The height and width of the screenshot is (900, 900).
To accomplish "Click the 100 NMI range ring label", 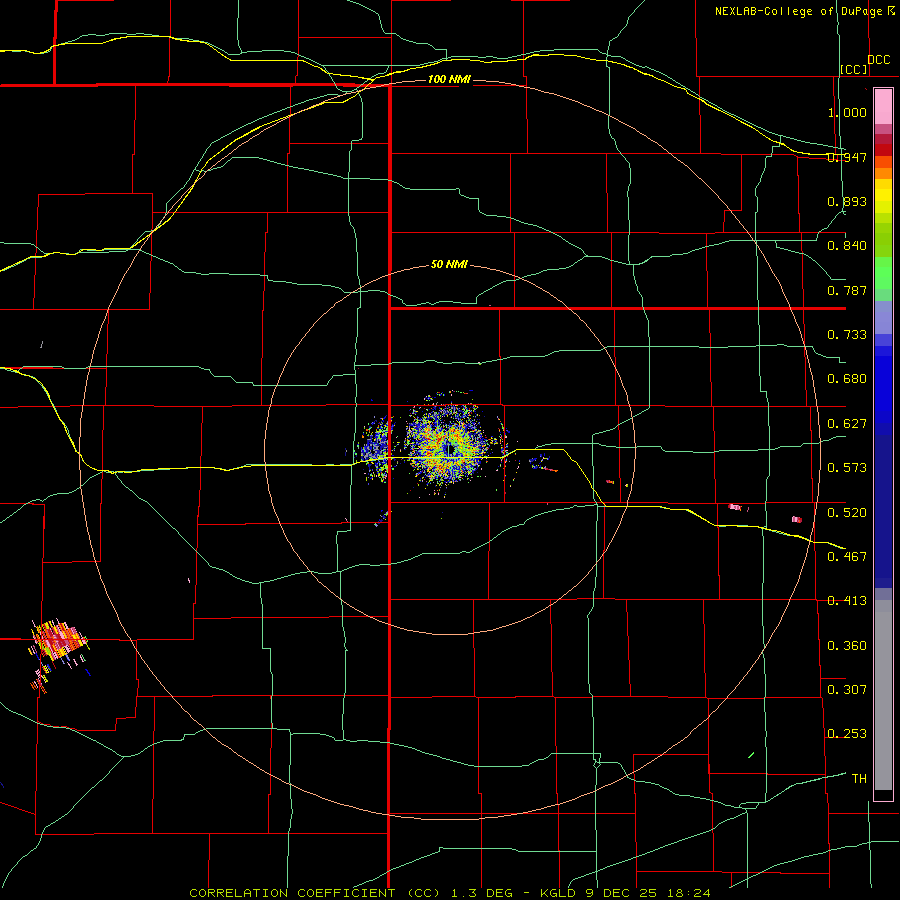I will (449, 79).
